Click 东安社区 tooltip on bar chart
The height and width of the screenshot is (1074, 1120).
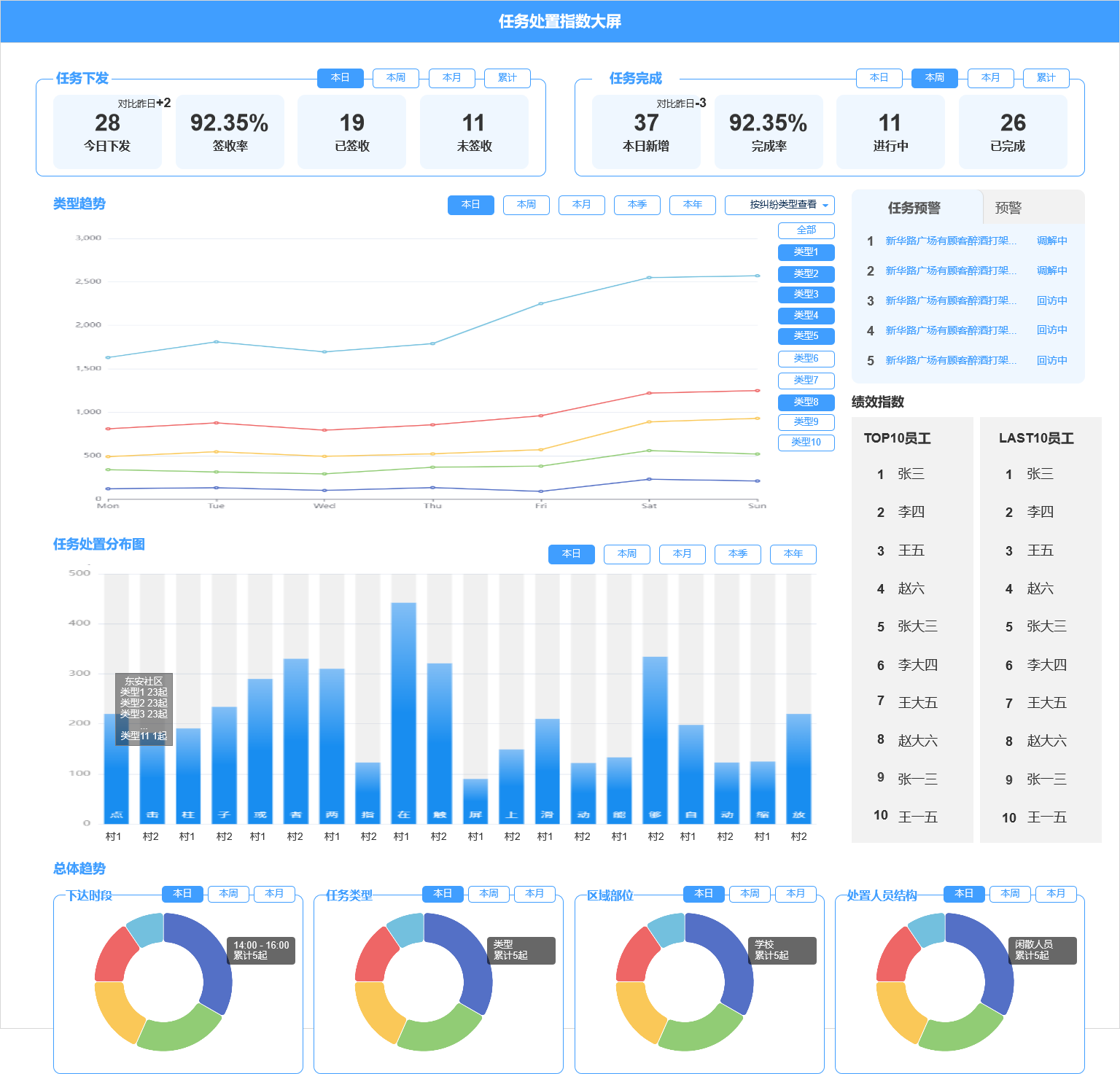[x=144, y=709]
